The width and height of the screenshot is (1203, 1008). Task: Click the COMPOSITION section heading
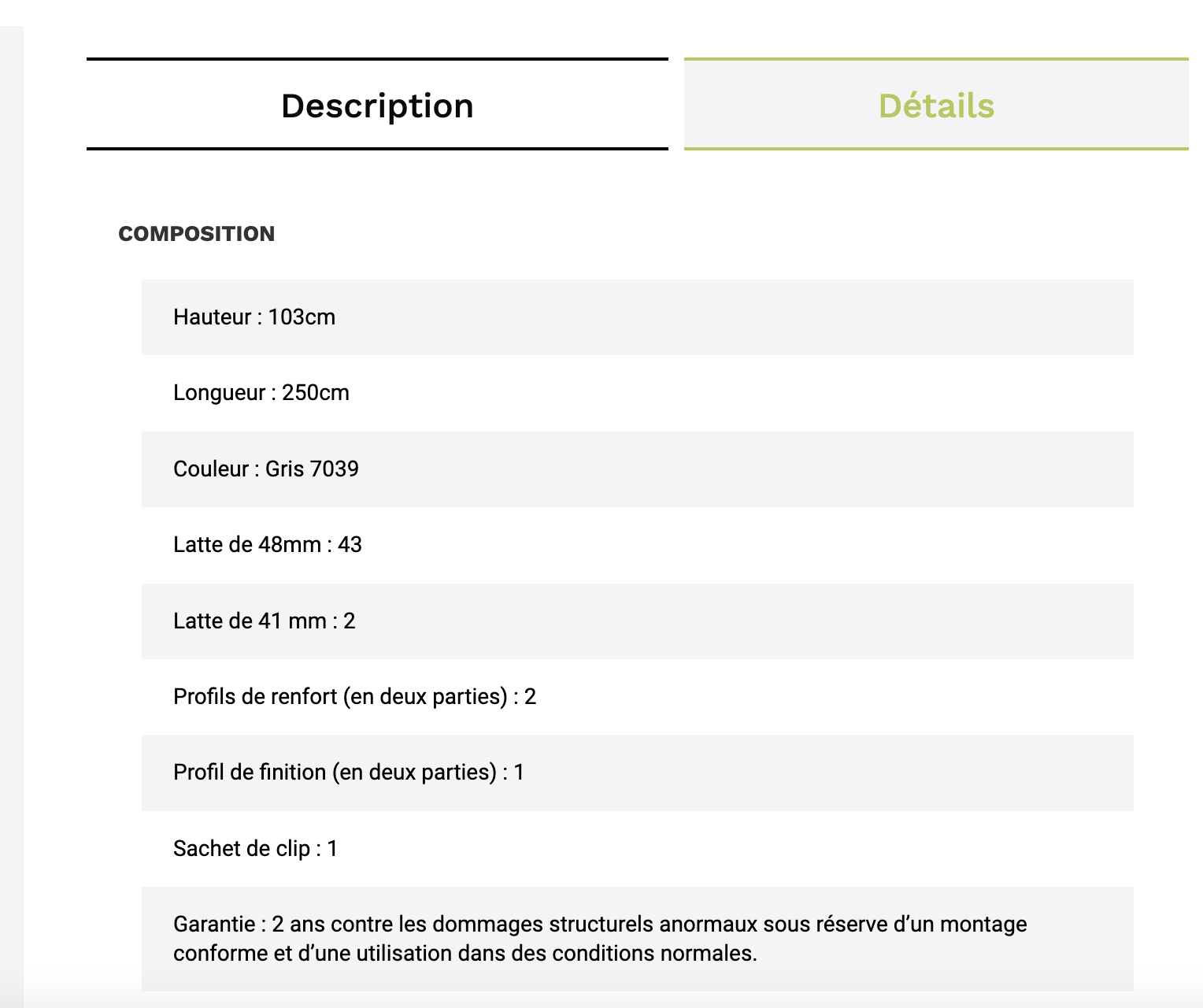[x=197, y=234]
